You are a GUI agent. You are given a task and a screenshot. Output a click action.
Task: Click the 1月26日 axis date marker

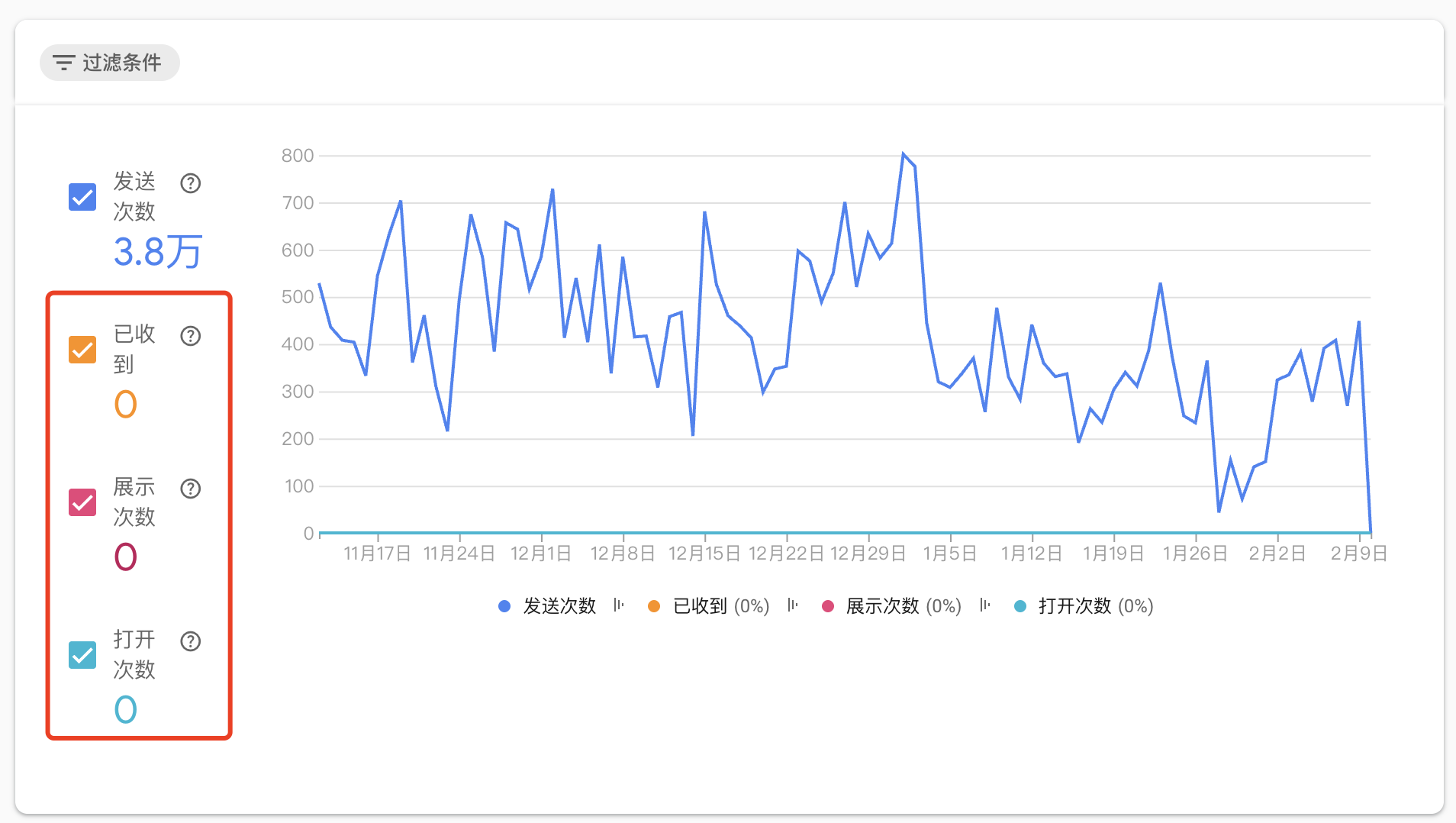point(1195,554)
